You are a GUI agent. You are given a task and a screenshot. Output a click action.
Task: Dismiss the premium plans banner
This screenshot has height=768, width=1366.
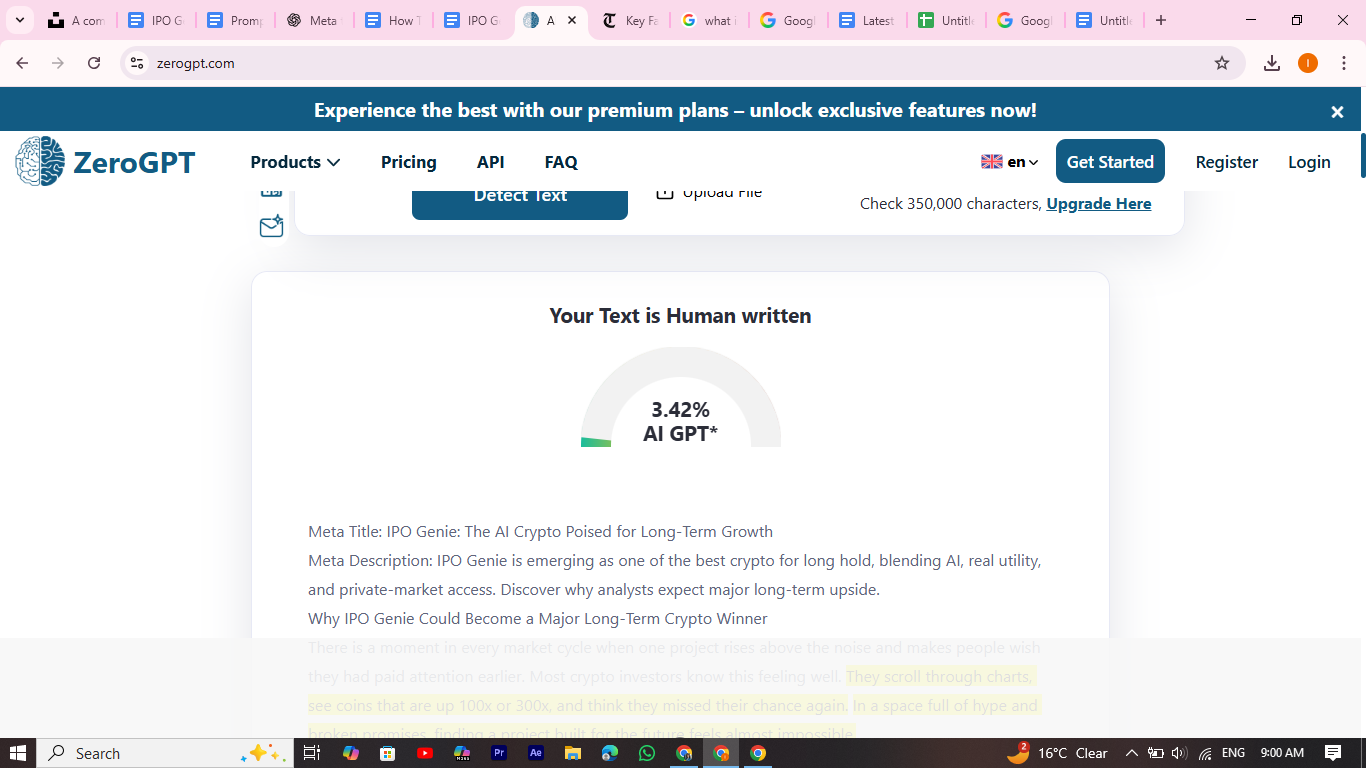tap(1337, 112)
